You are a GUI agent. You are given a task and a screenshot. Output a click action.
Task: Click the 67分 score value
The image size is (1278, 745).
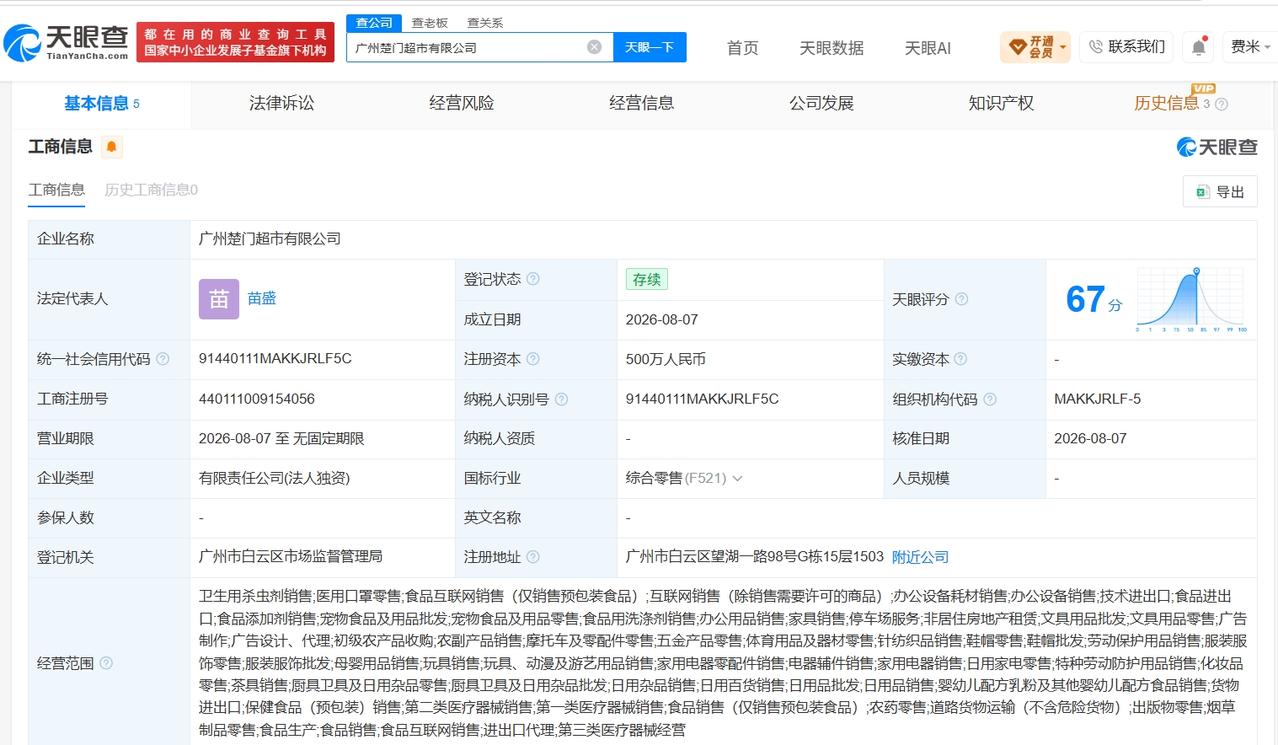[1094, 299]
